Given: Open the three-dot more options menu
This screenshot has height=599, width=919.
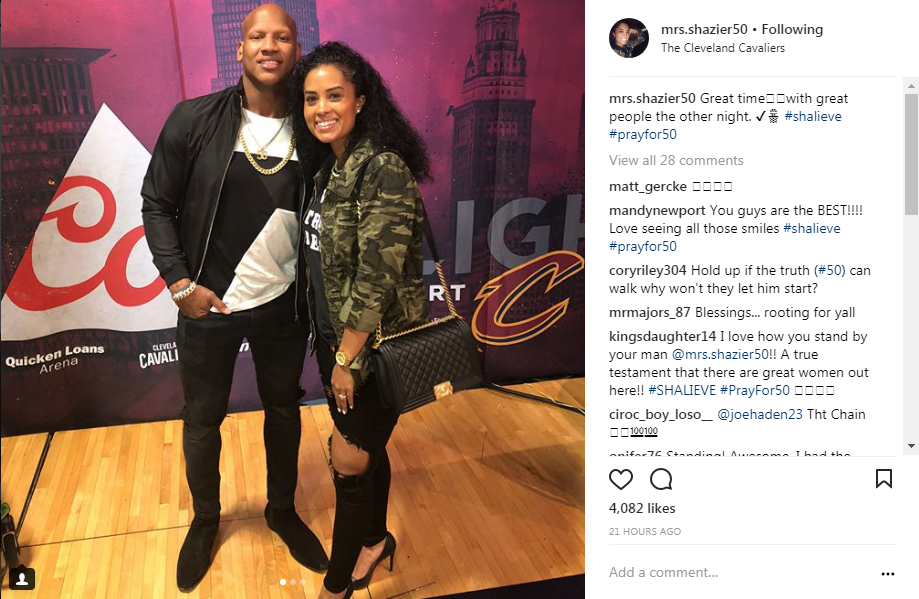Looking at the screenshot, I should click(888, 574).
